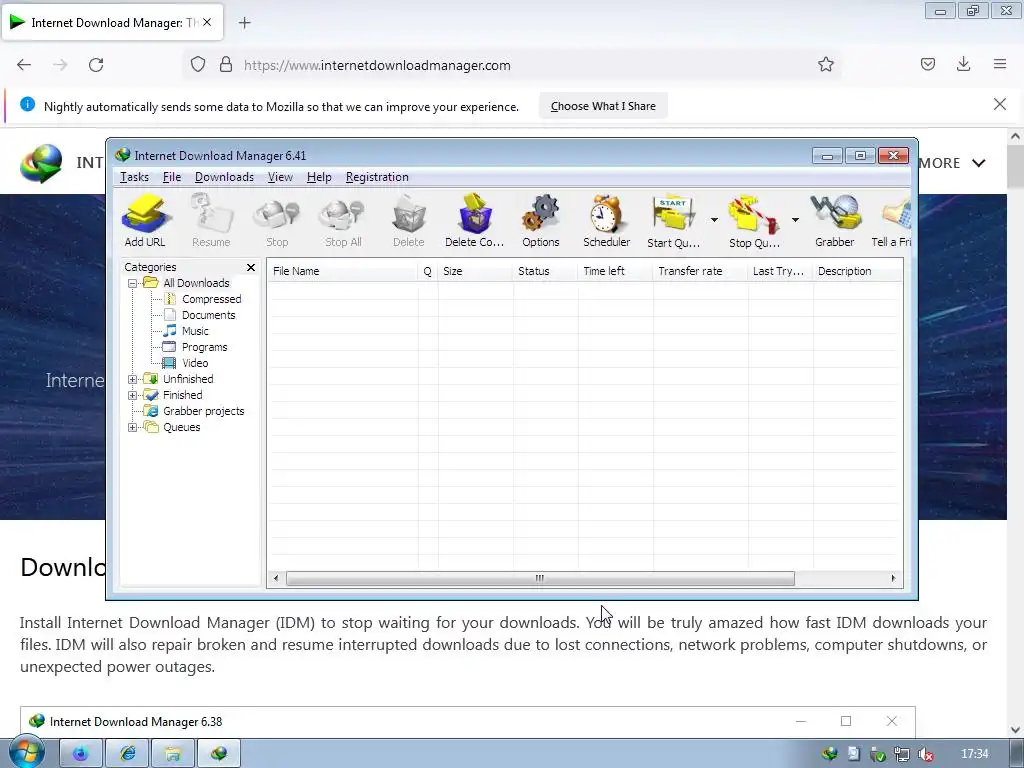The height and width of the screenshot is (768, 1024).
Task: Click the IDM taskbar button
Action: pos(219,754)
